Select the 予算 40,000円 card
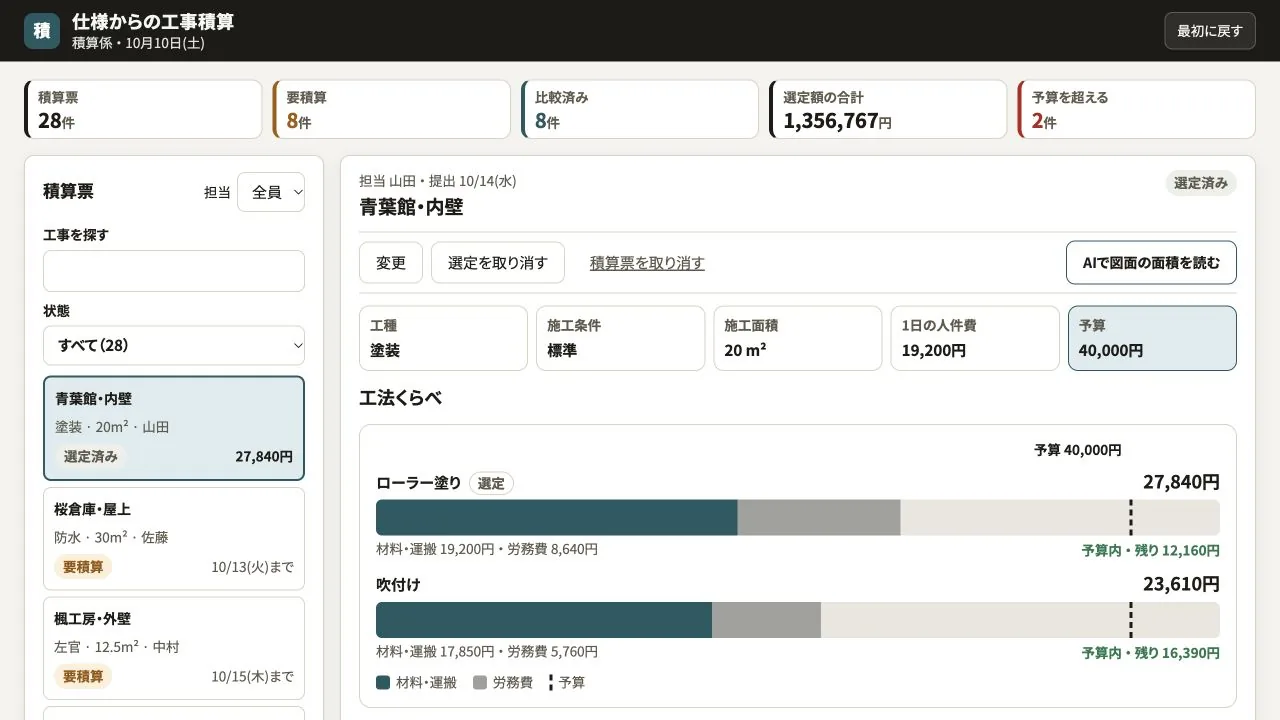 pyautogui.click(x=1152, y=338)
